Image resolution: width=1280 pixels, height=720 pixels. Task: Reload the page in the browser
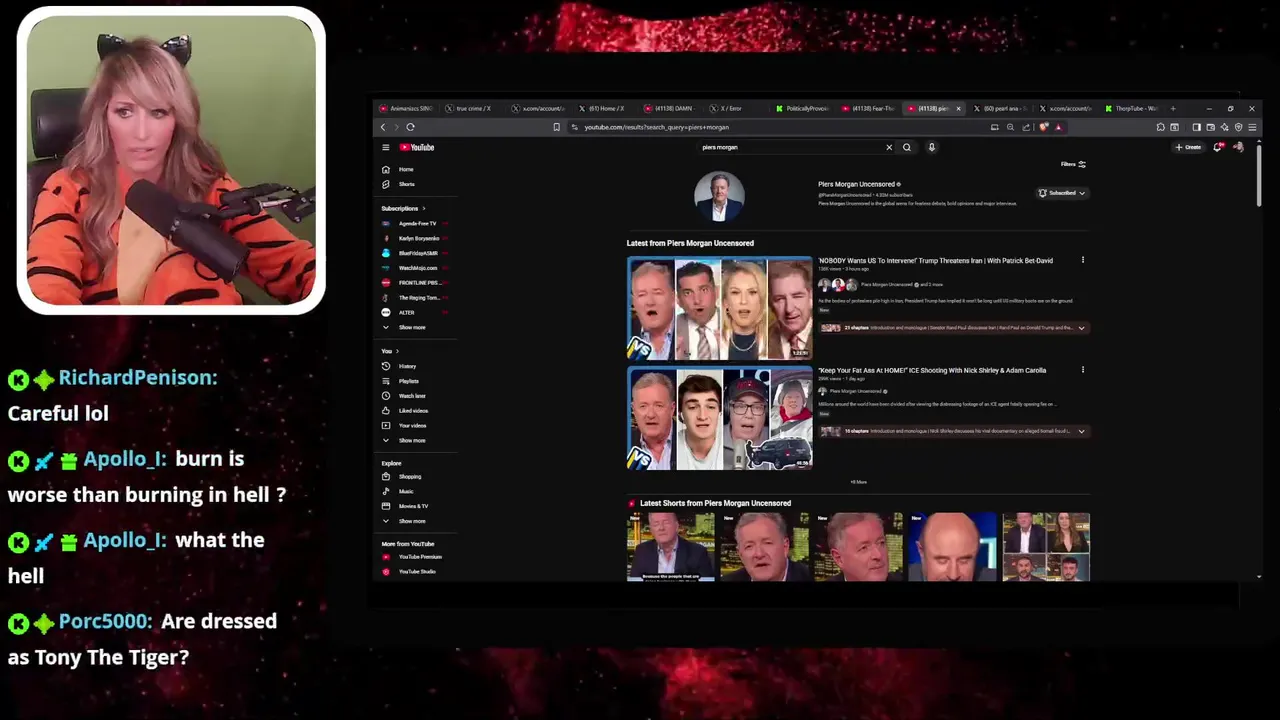click(x=410, y=127)
